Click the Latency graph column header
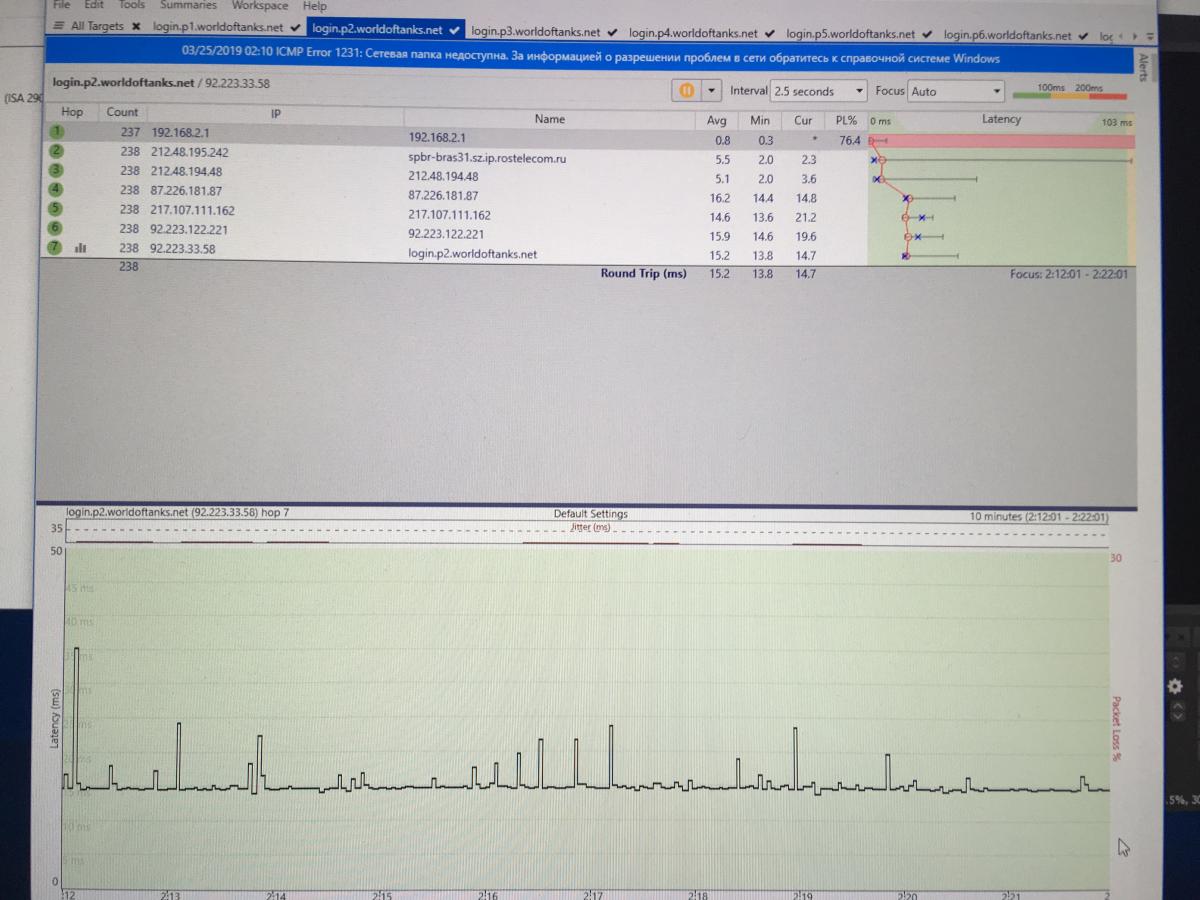The width and height of the screenshot is (1200, 900). (1001, 119)
